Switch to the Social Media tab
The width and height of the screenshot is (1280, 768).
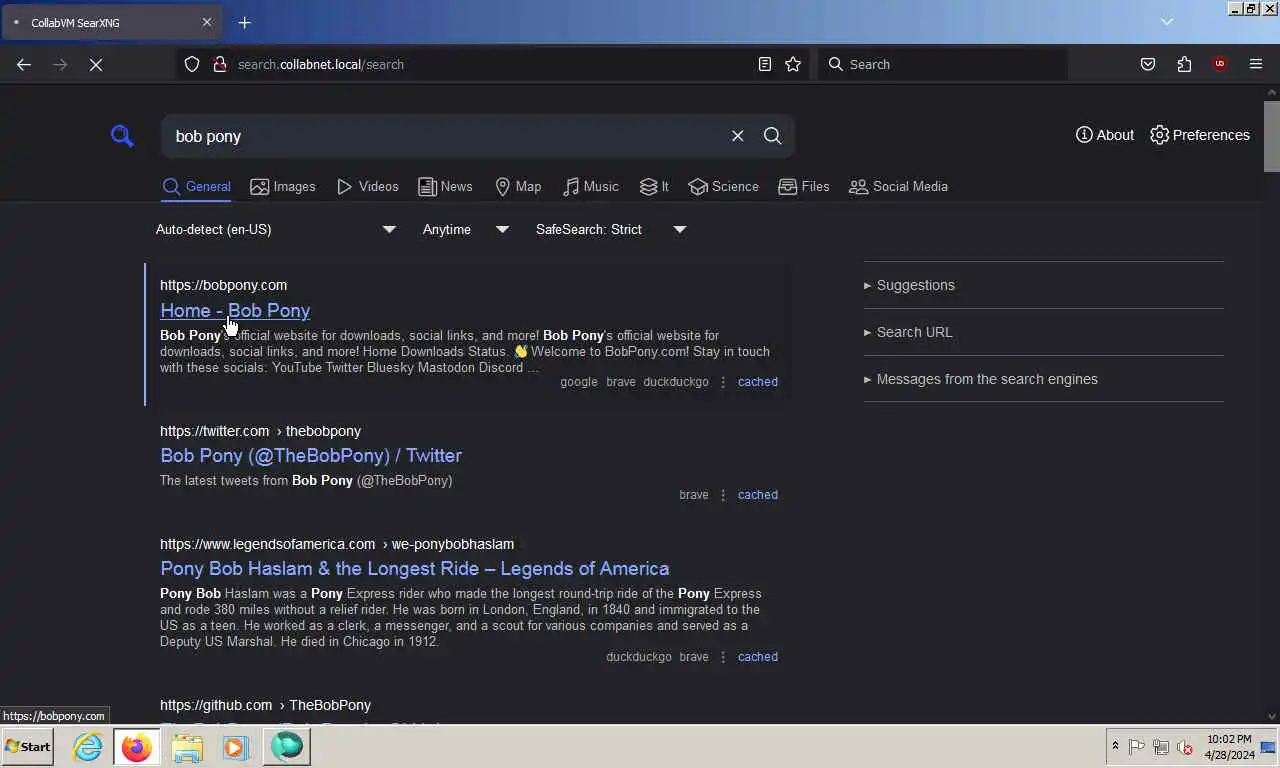898,187
